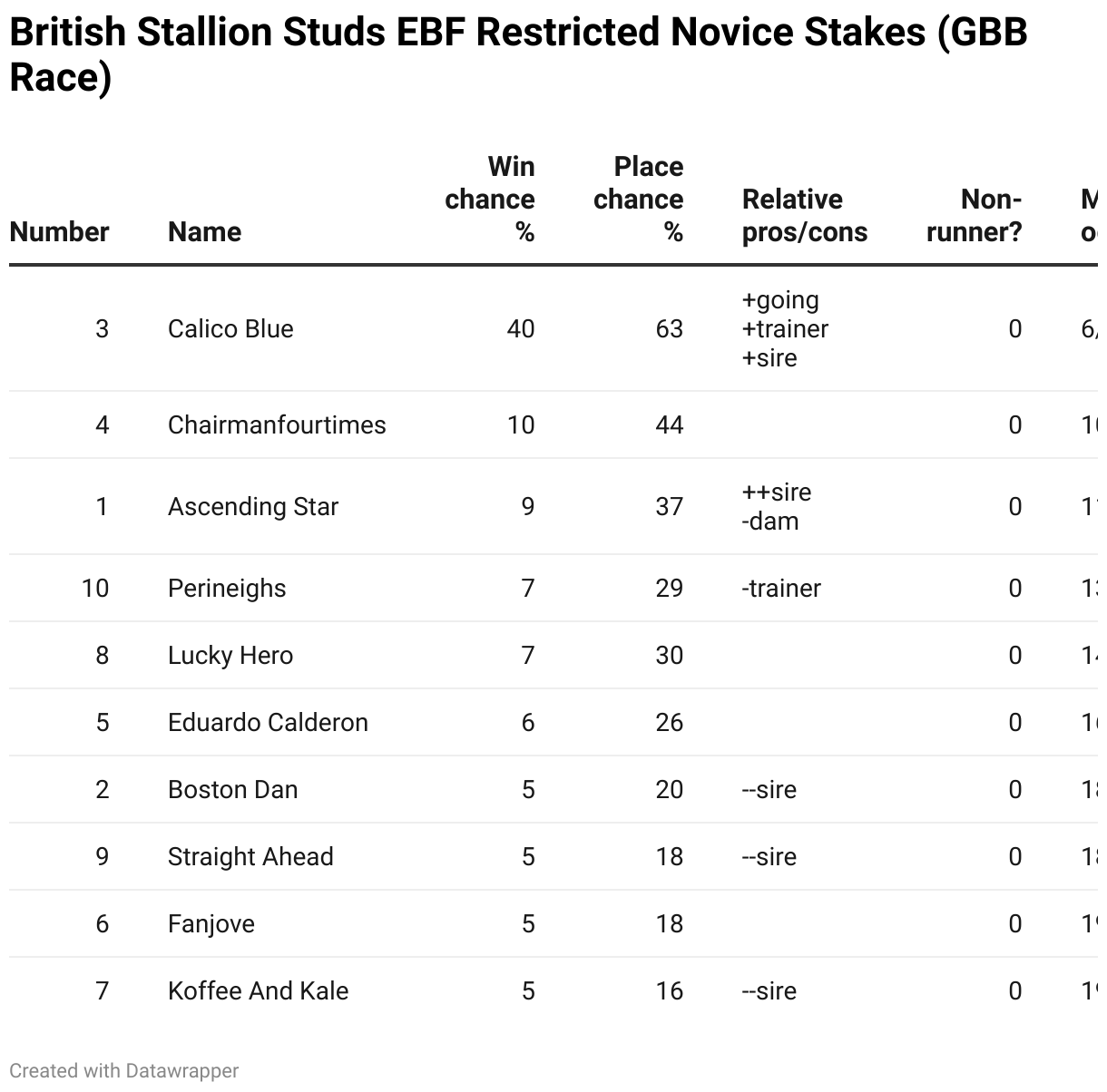Viewport: 1107px width, 1092px height.
Task: Select the -trainer note for Perineighs
Action: tap(781, 588)
